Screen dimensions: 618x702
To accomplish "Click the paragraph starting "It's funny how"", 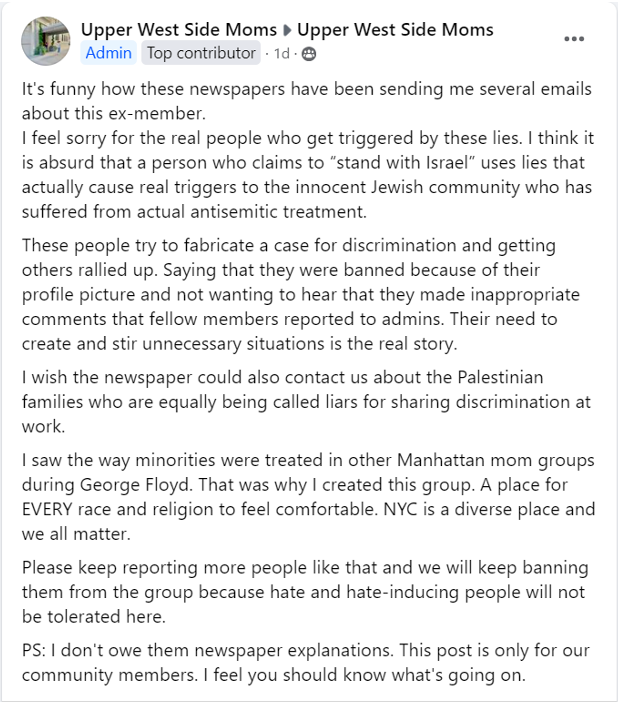I will (307, 101).
